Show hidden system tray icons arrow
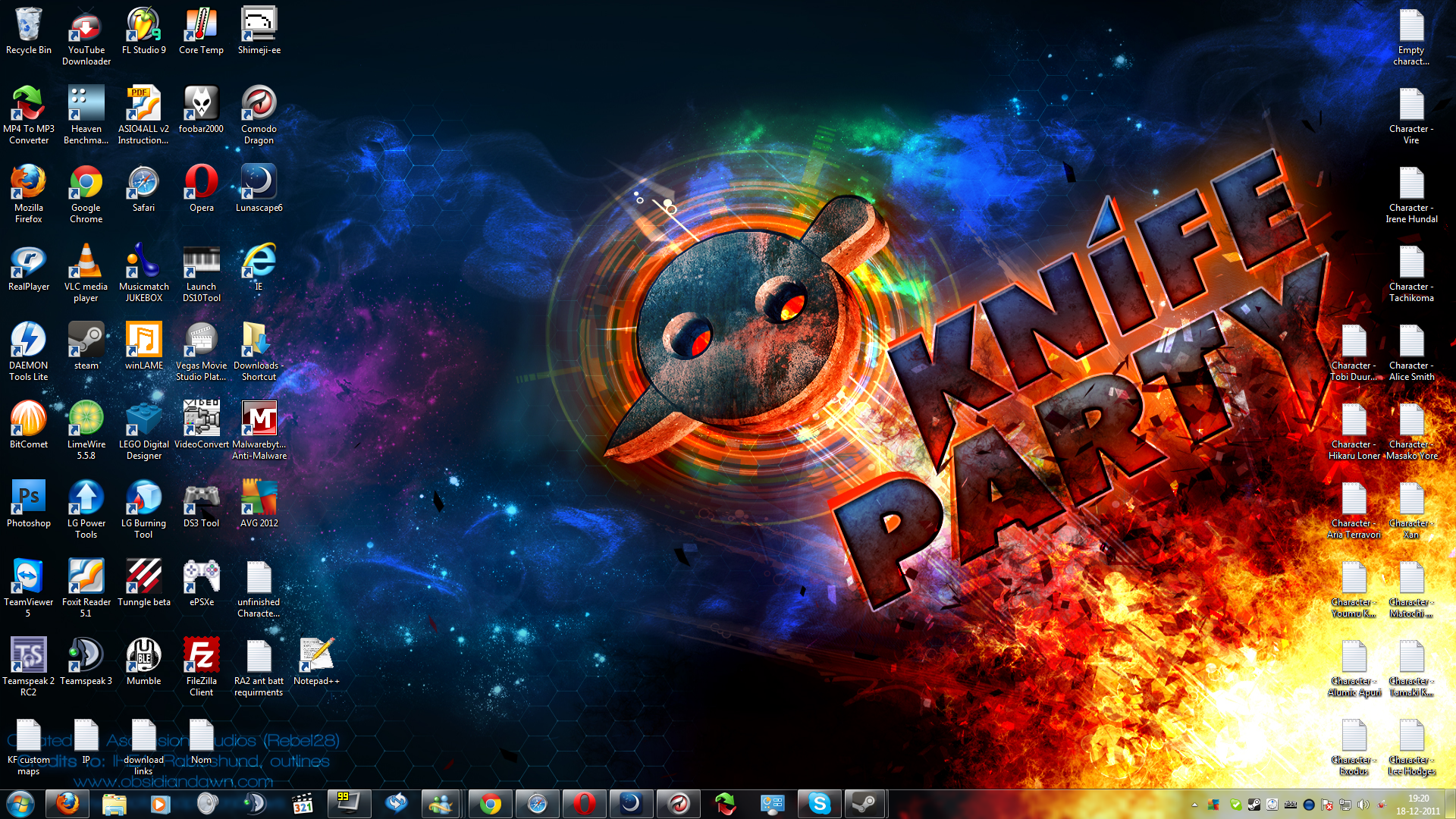This screenshot has height=819, width=1456. pyautogui.click(x=1194, y=805)
